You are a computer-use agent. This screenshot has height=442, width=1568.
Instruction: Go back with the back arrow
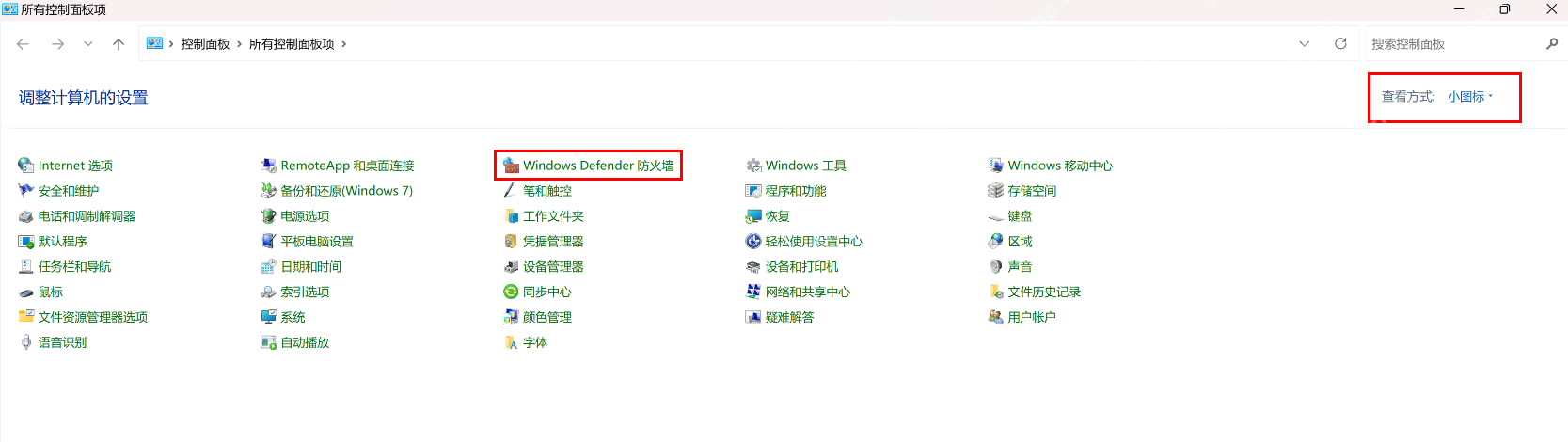(24, 44)
